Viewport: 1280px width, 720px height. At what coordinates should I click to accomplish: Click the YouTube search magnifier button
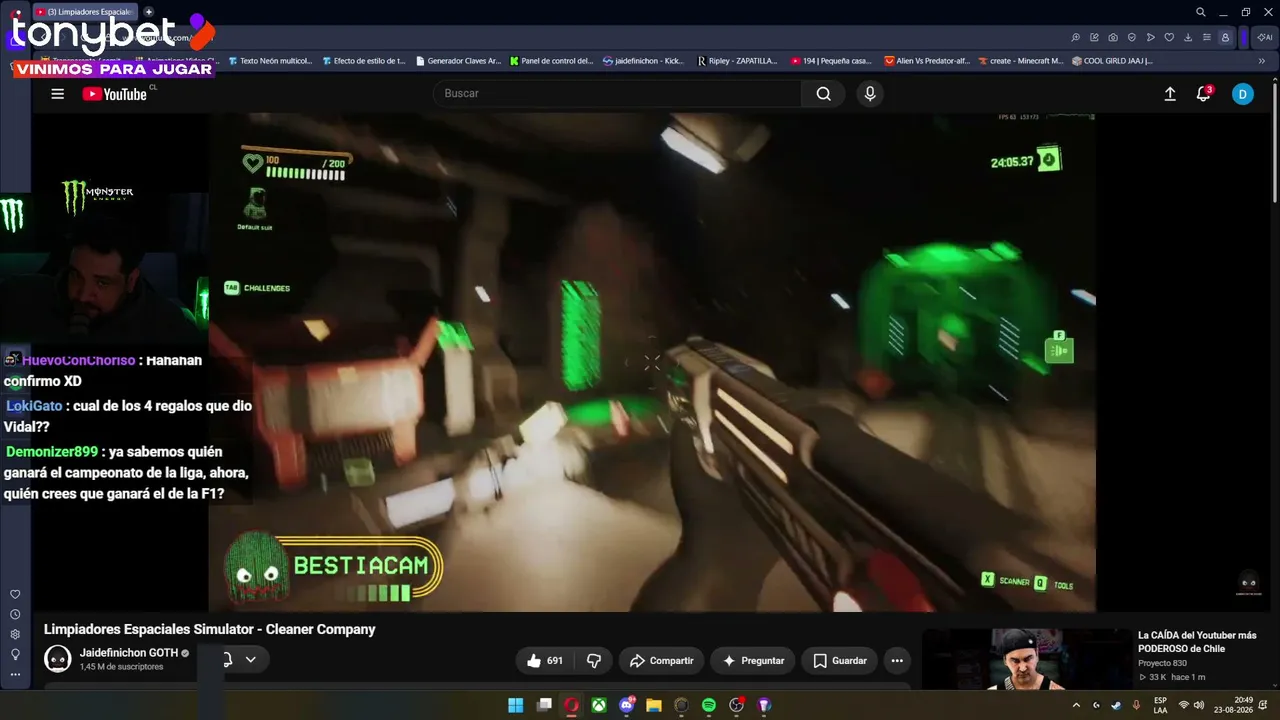coord(823,94)
